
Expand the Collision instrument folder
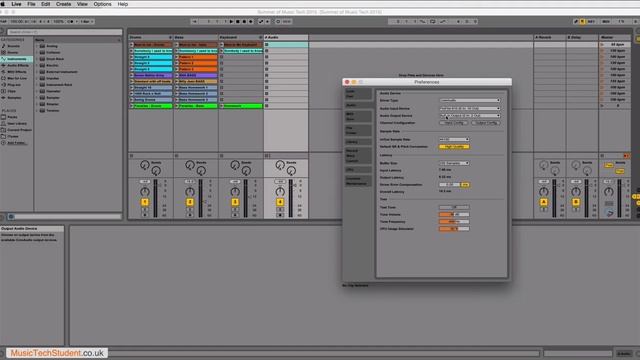[x=37, y=53]
